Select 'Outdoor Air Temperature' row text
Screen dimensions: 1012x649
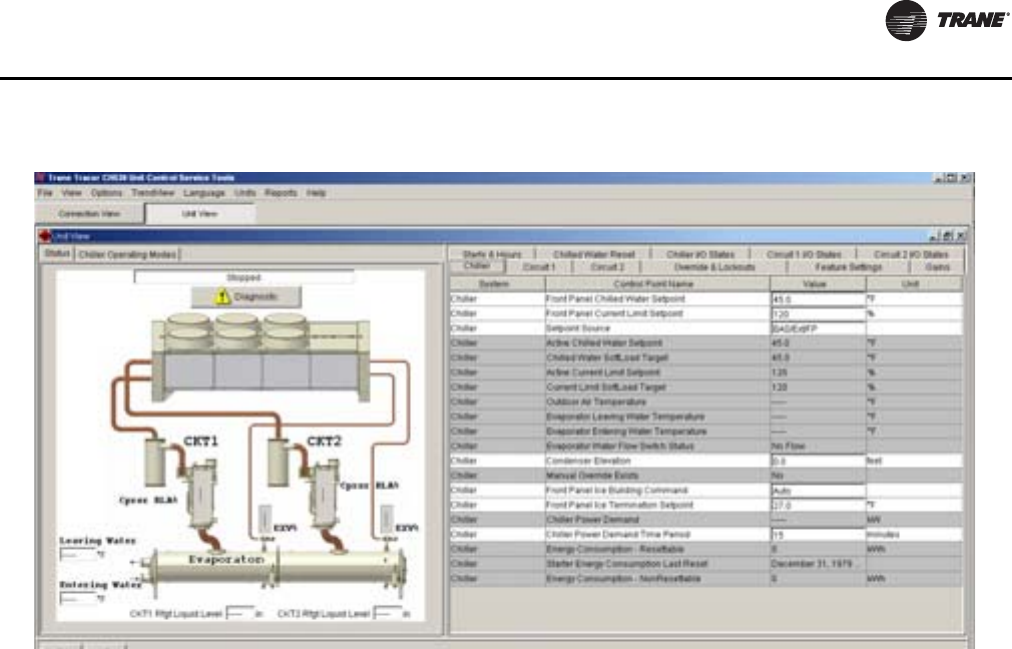coord(596,402)
